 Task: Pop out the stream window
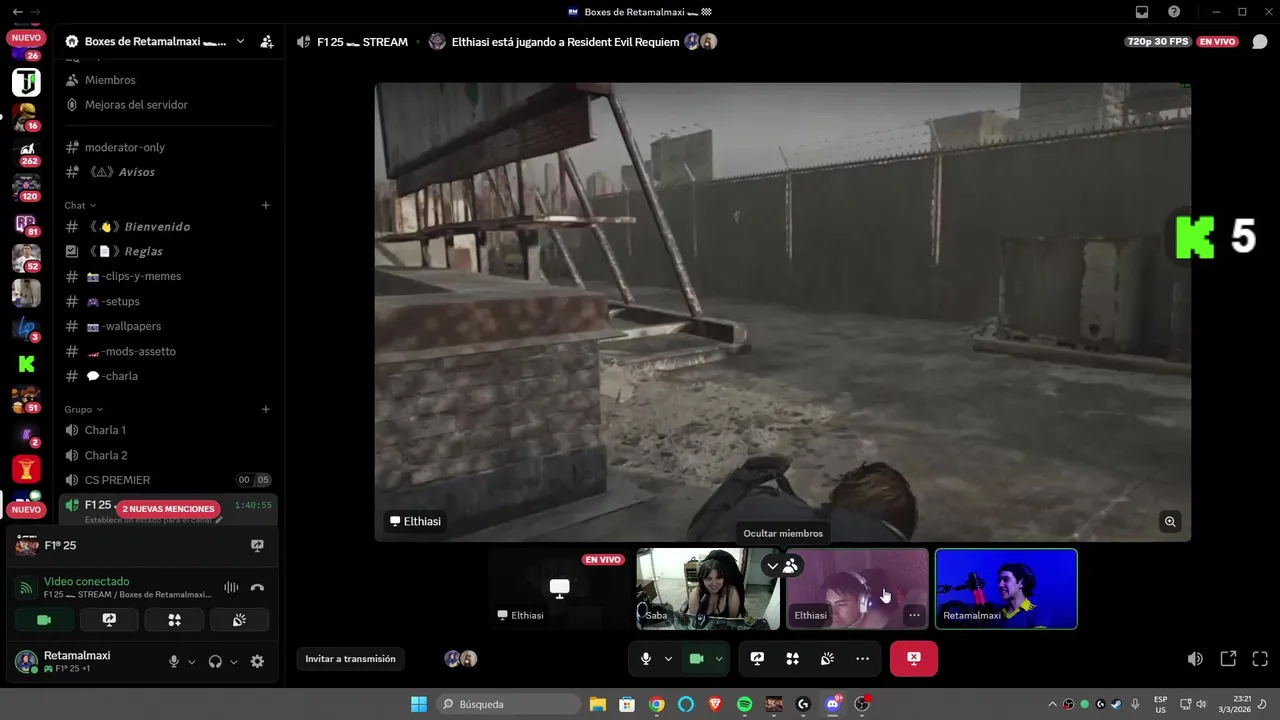(x=1228, y=659)
